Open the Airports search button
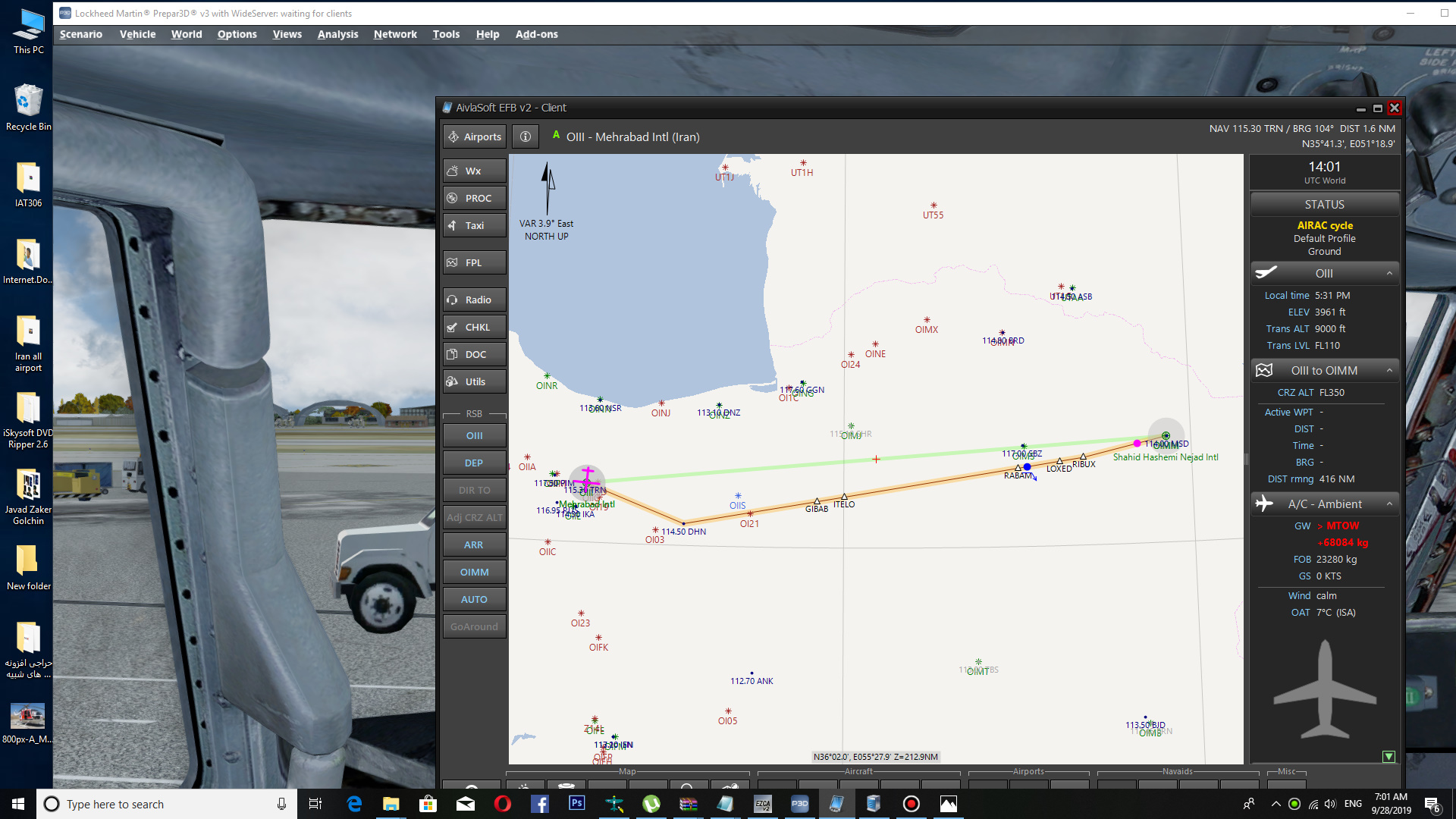Screen dimensions: 1456x819 (x=475, y=136)
